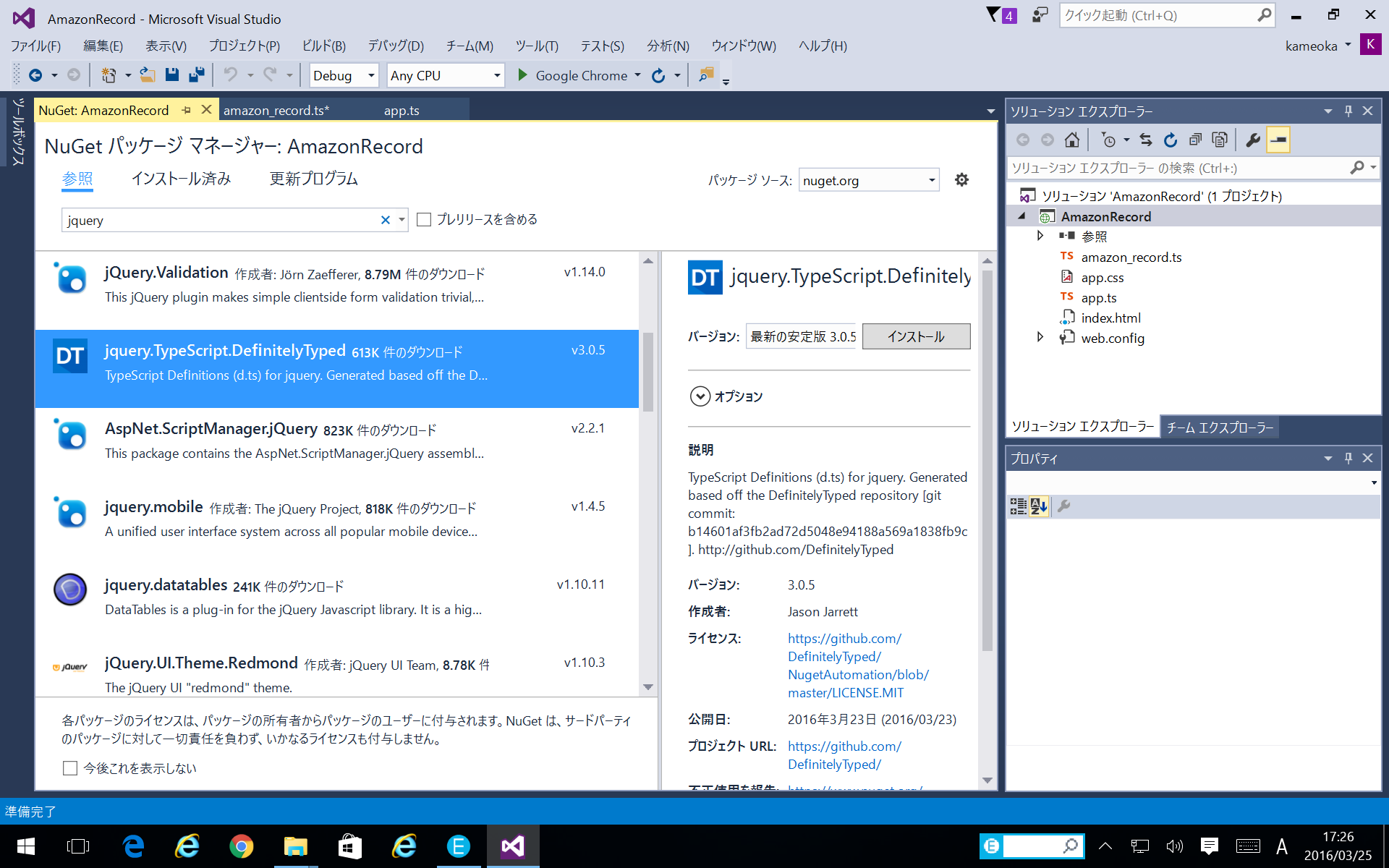Screen dimensions: 1389x868
Task: Open the LICENSE.MIT license link
Action: 845,692
